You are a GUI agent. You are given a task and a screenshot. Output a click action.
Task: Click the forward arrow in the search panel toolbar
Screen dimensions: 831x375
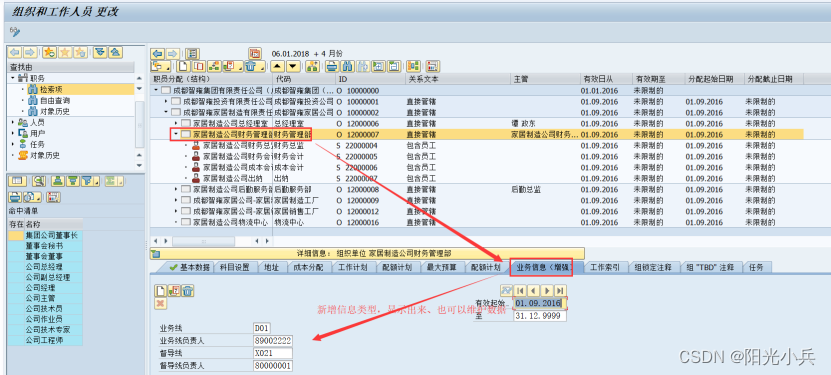30,52
